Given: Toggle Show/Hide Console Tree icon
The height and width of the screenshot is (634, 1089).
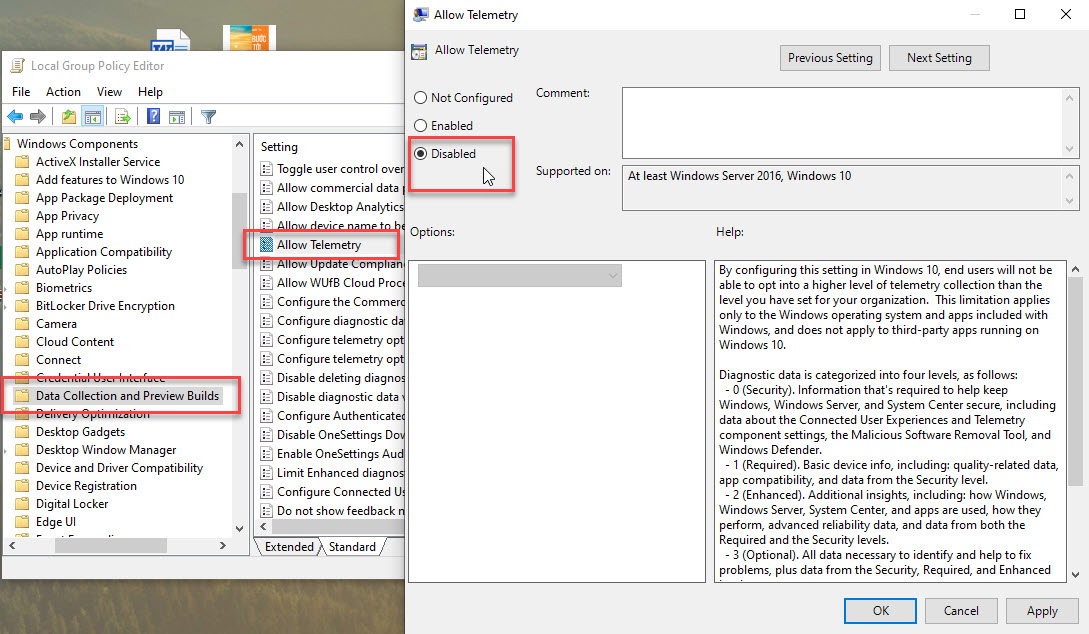Looking at the screenshot, I should tap(93, 117).
